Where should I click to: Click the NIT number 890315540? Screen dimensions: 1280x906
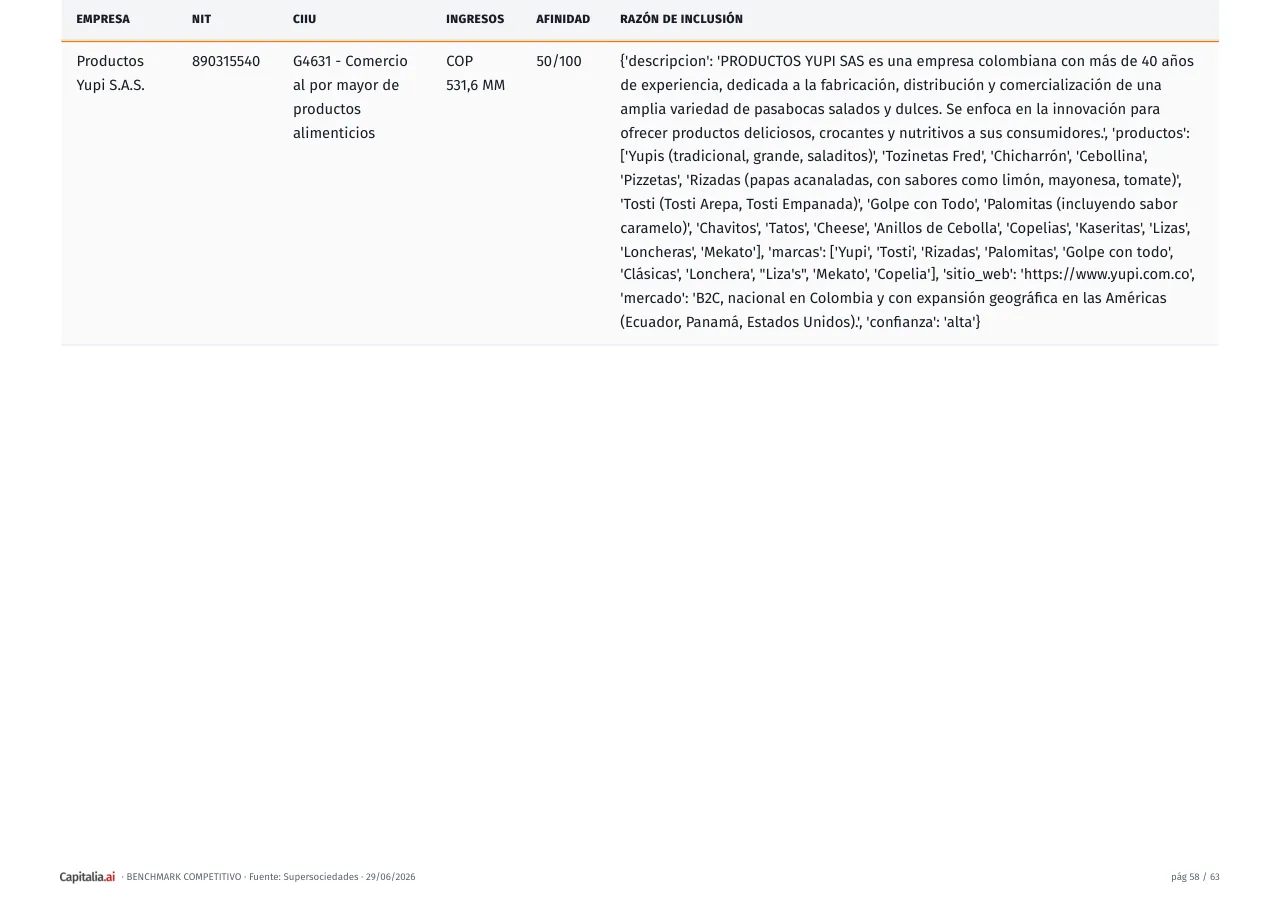pos(226,61)
